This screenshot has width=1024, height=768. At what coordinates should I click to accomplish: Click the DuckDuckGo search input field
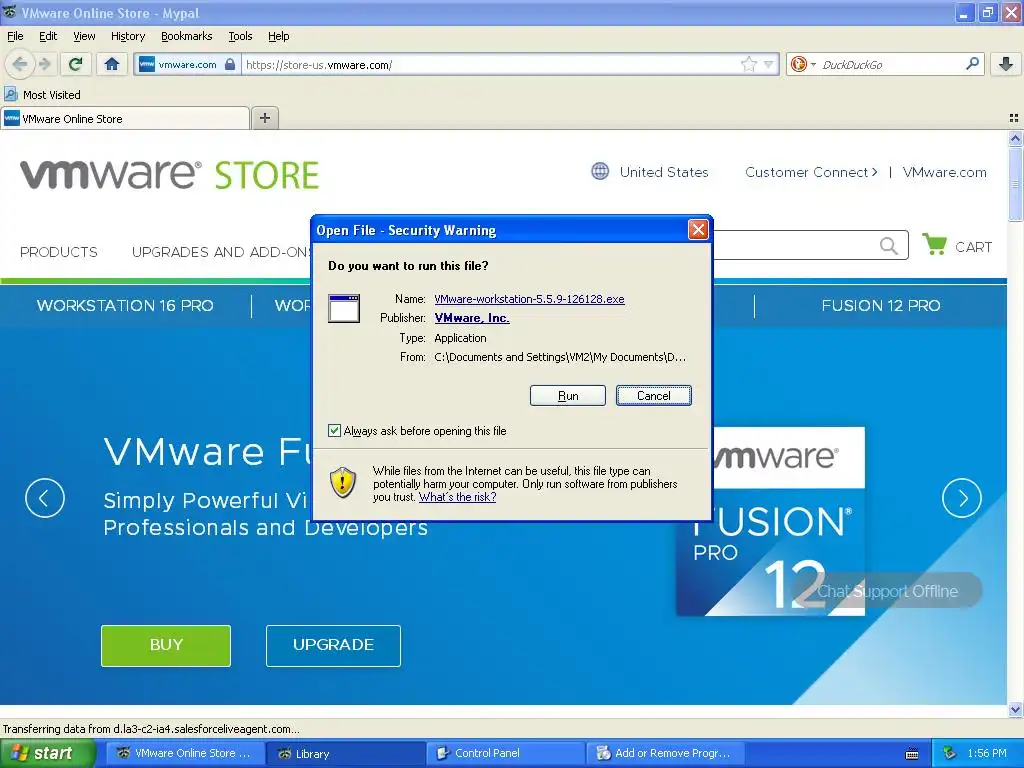pos(890,65)
